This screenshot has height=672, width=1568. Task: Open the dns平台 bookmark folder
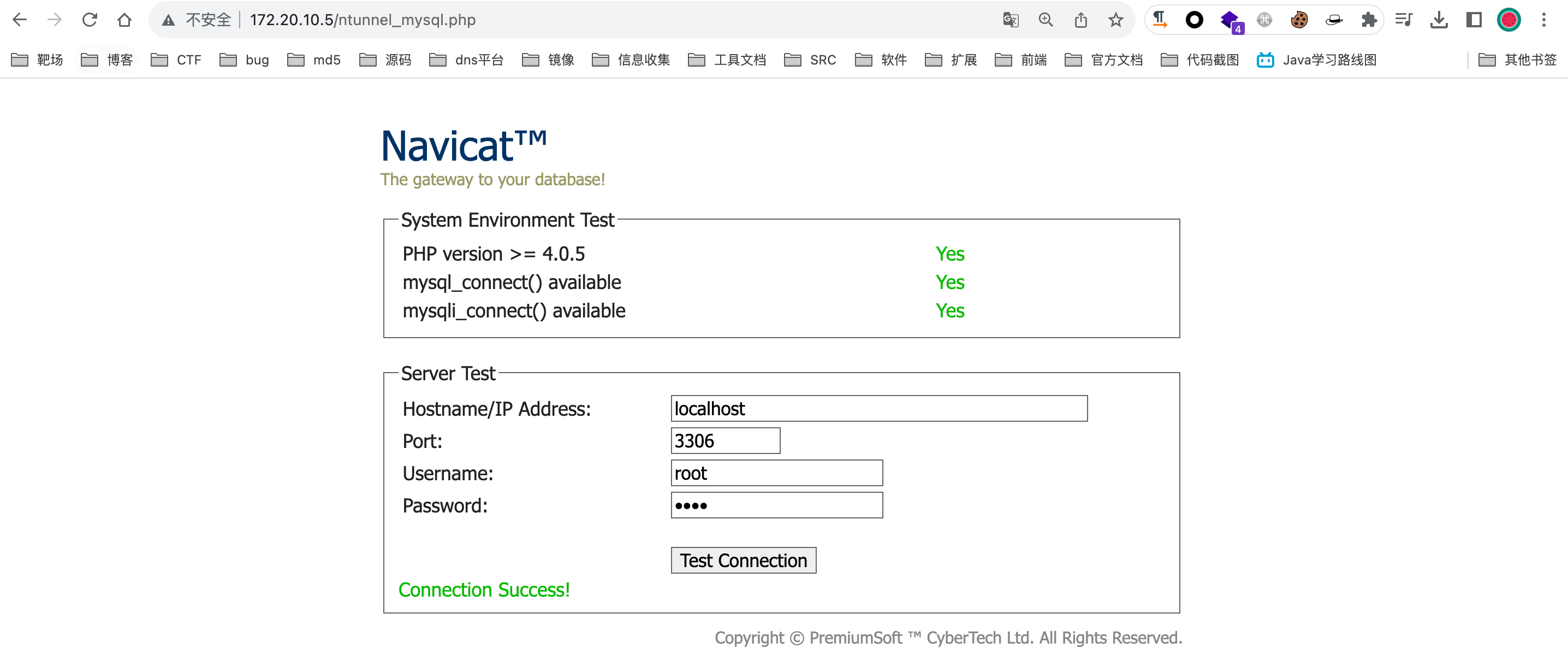(x=467, y=60)
